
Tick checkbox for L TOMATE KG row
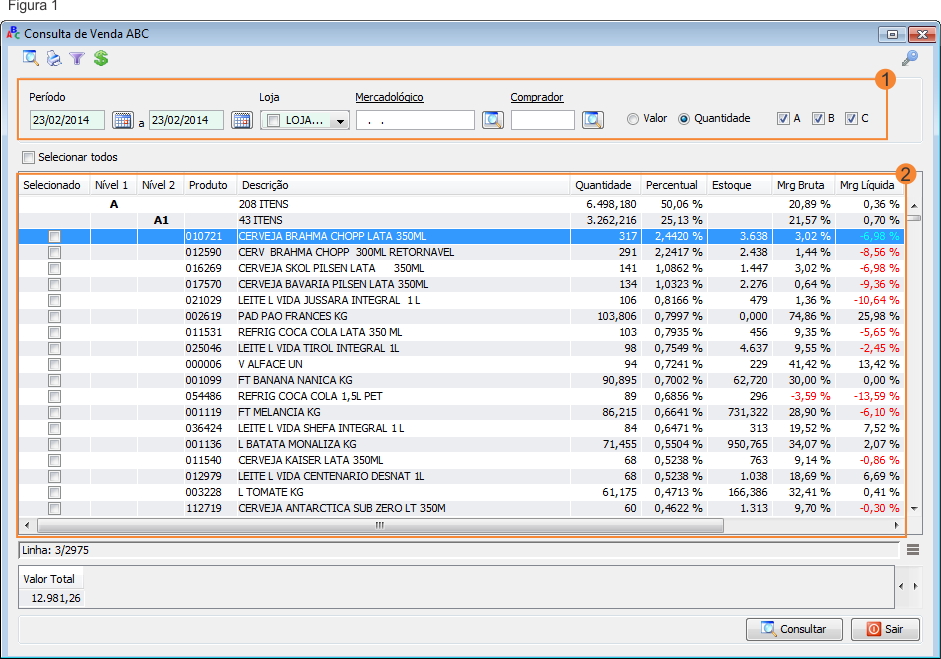(x=55, y=493)
